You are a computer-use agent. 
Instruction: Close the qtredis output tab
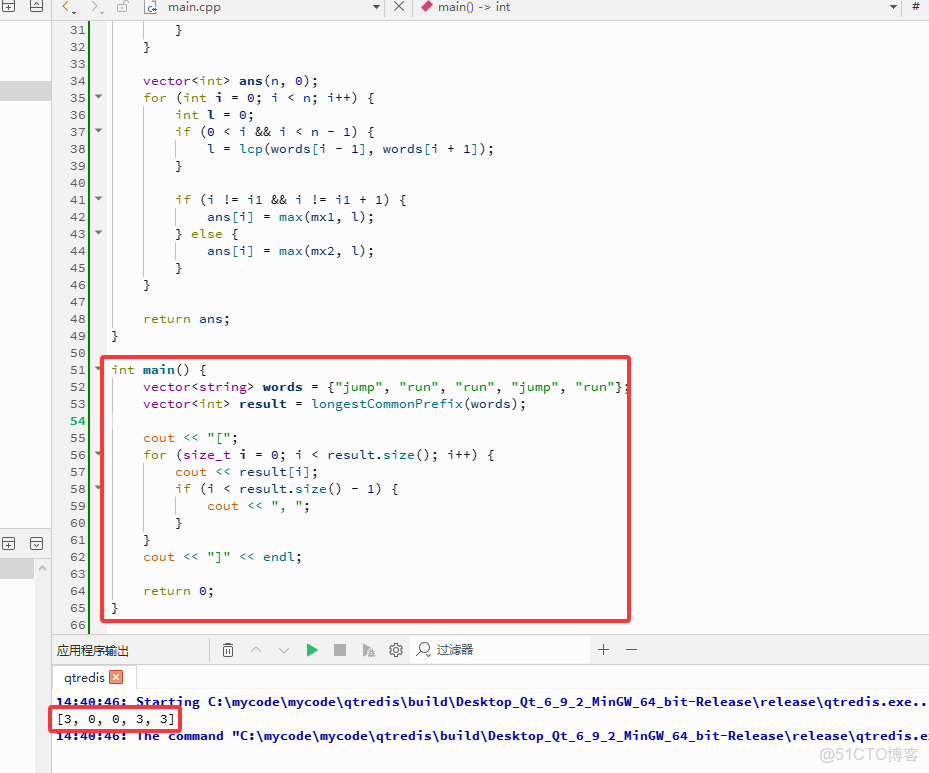coord(117,677)
